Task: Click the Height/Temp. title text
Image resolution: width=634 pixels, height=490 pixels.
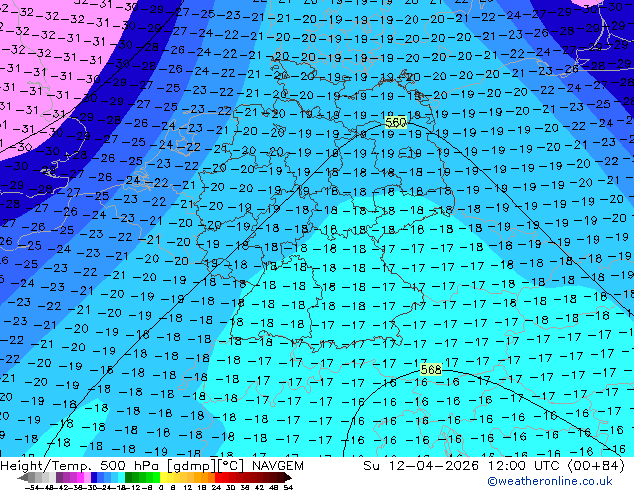Action: pos(48,466)
